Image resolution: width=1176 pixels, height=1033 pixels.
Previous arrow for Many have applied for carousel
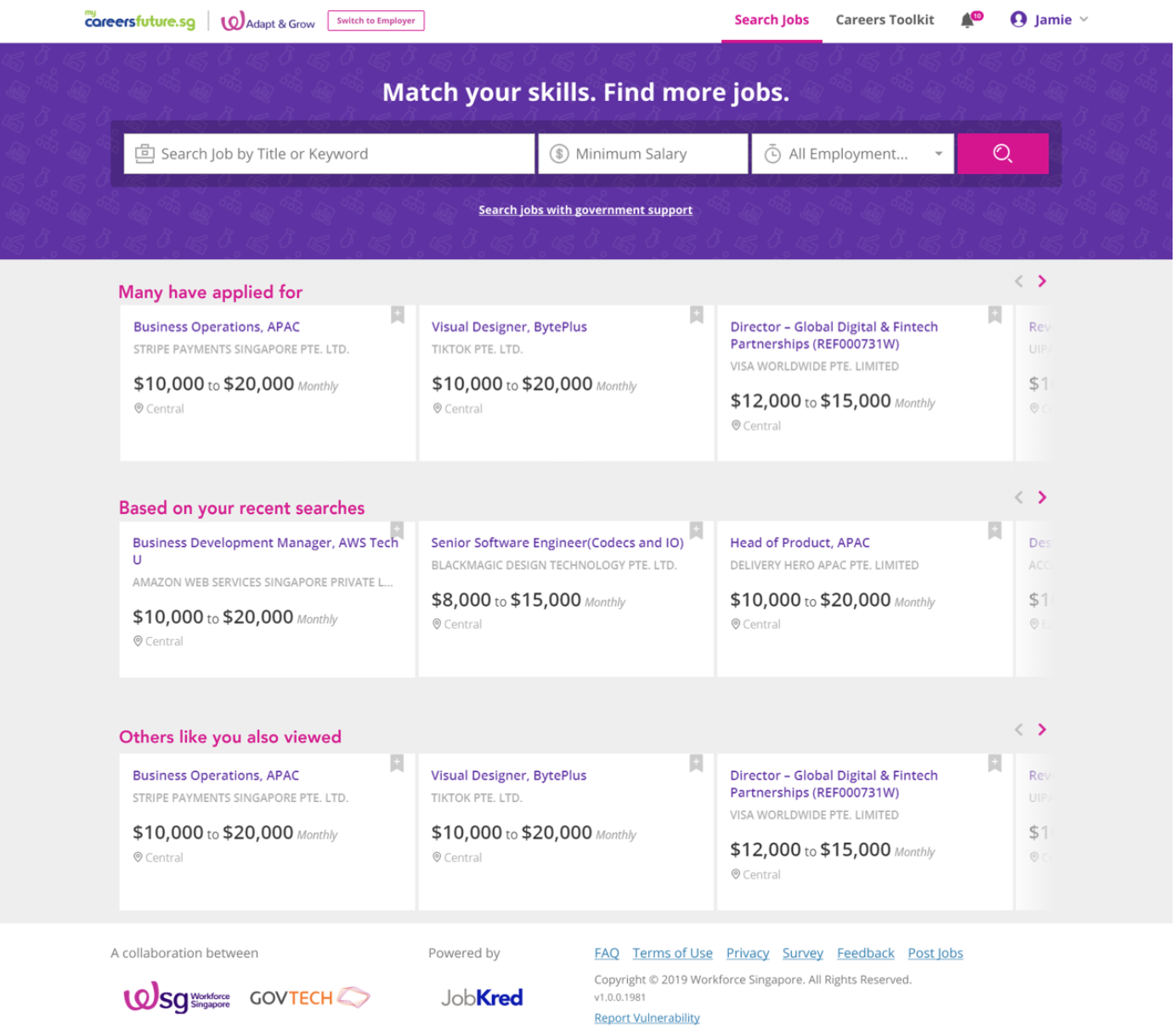pyautogui.click(x=1021, y=281)
